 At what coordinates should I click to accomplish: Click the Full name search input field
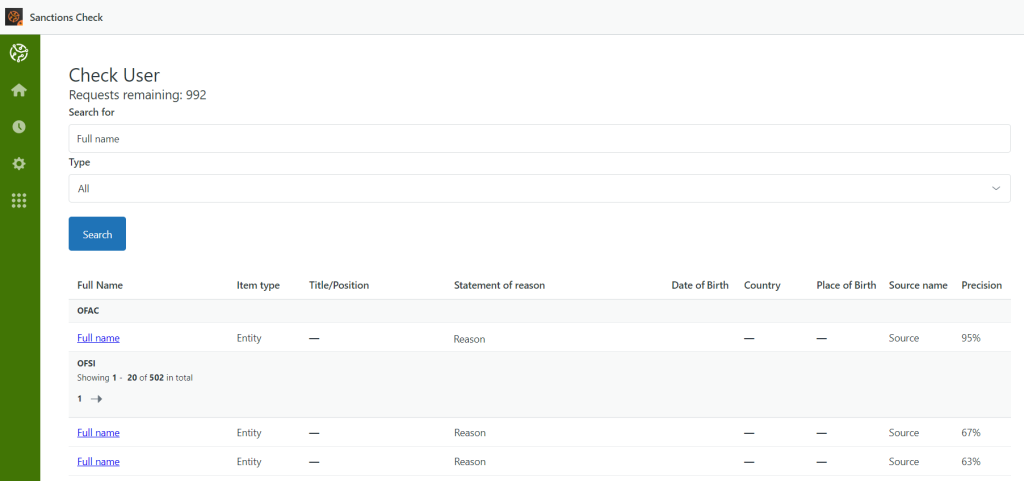point(539,139)
